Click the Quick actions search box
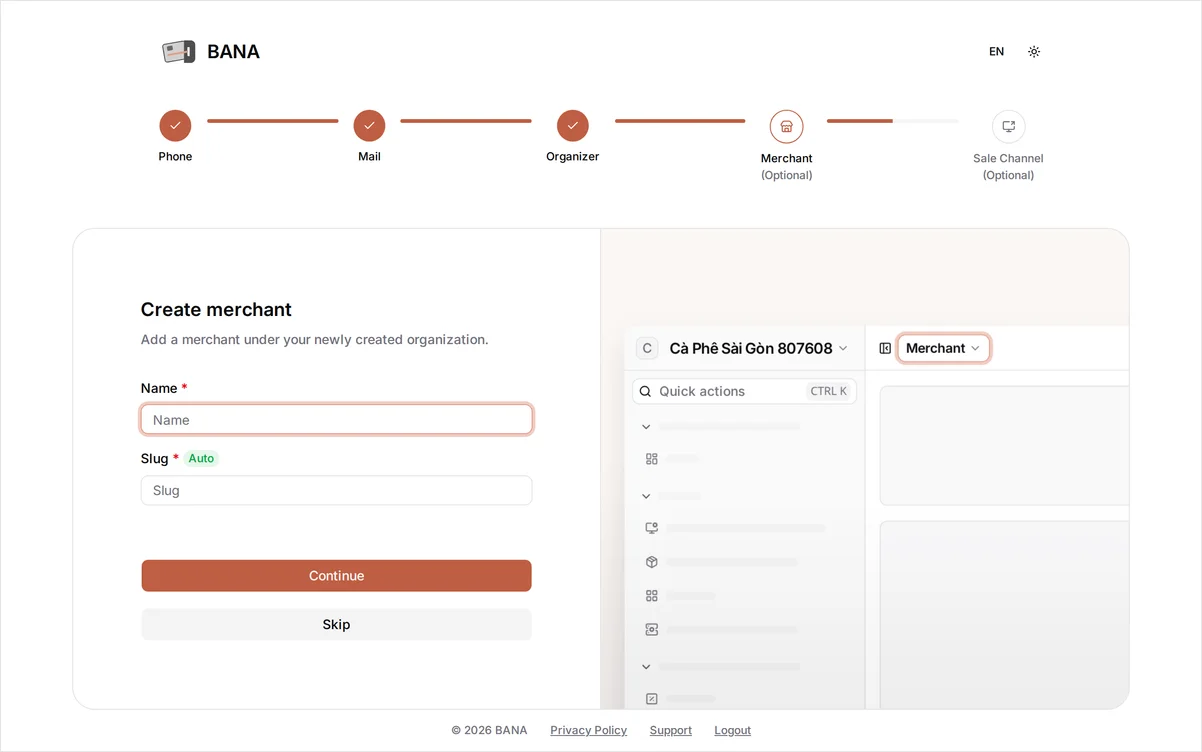This screenshot has height=752, width=1202. point(744,391)
